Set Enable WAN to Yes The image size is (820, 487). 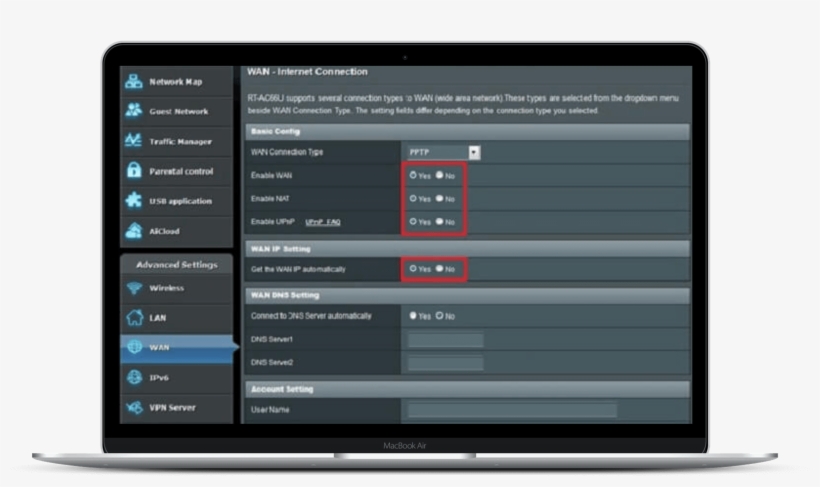point(413,175)
